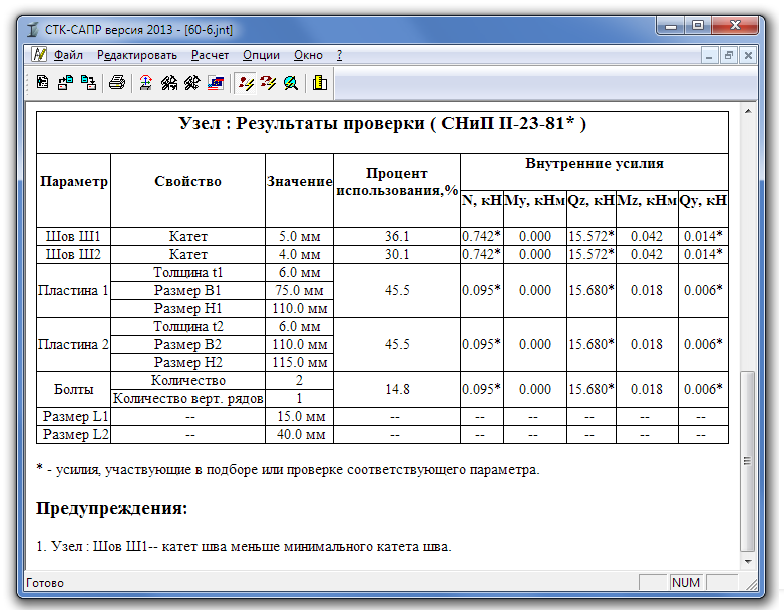Click the scroll up arrow of the vertical scrollbar

pyautogui.click(x=747, y=108)
